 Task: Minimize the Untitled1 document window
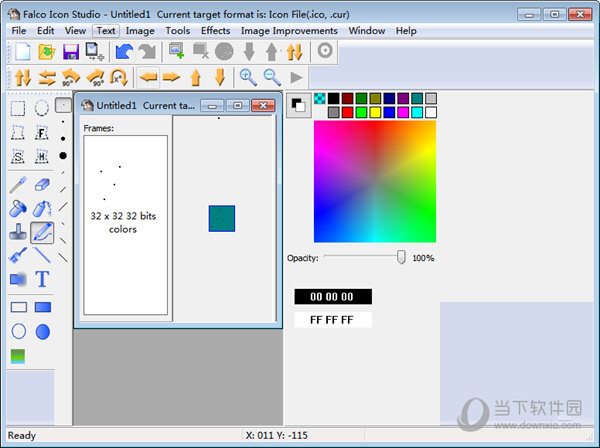212,106
